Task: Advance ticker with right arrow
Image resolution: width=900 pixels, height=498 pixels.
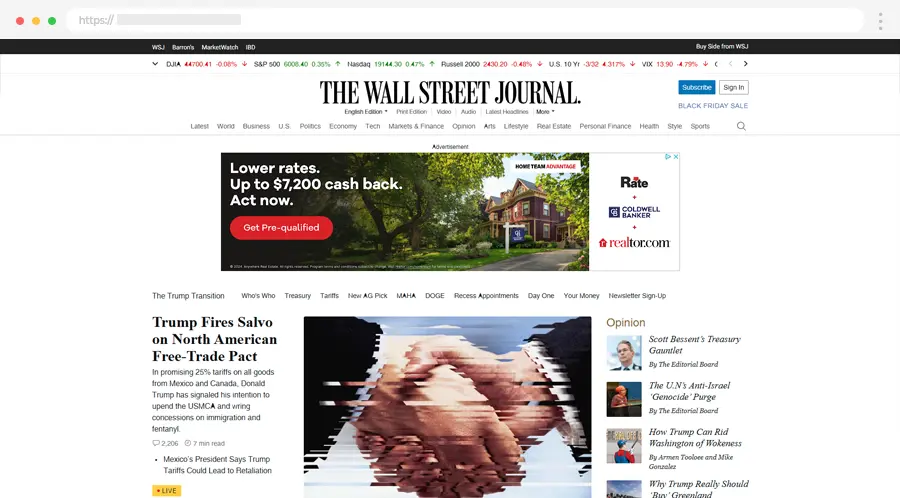Action: pyautogui.click(x=746, y=64)
